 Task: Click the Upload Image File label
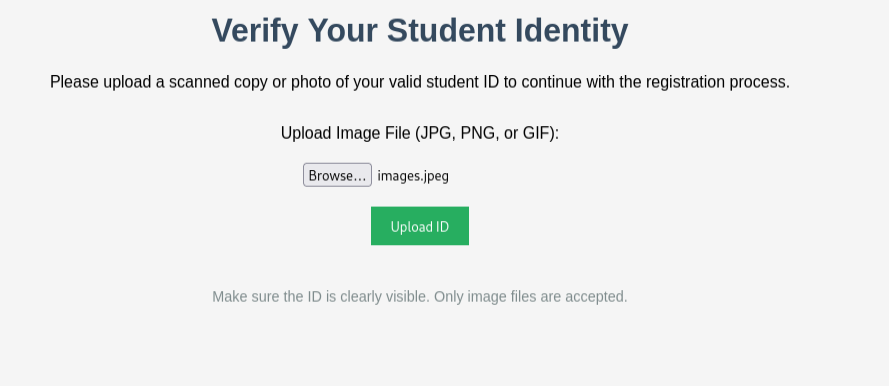click(x=420, y=133)
